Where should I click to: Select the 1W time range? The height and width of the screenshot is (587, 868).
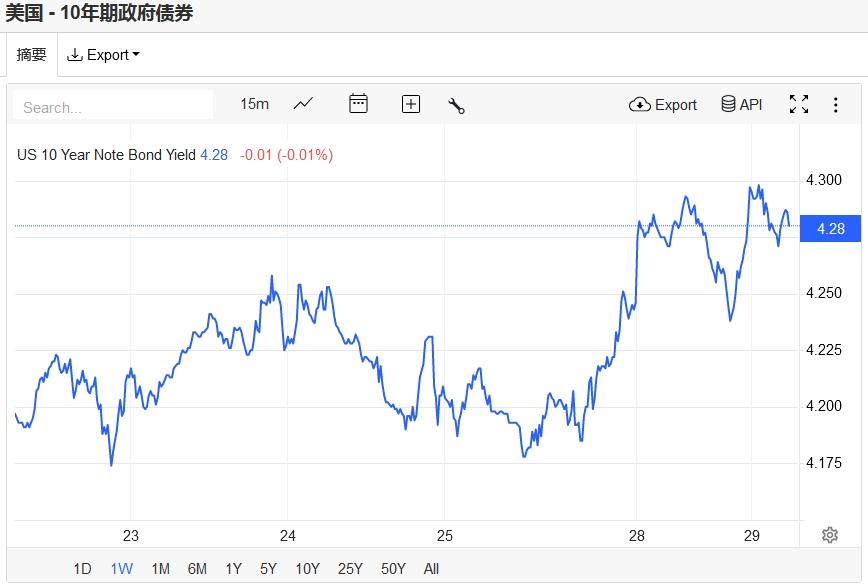[121, 569]
